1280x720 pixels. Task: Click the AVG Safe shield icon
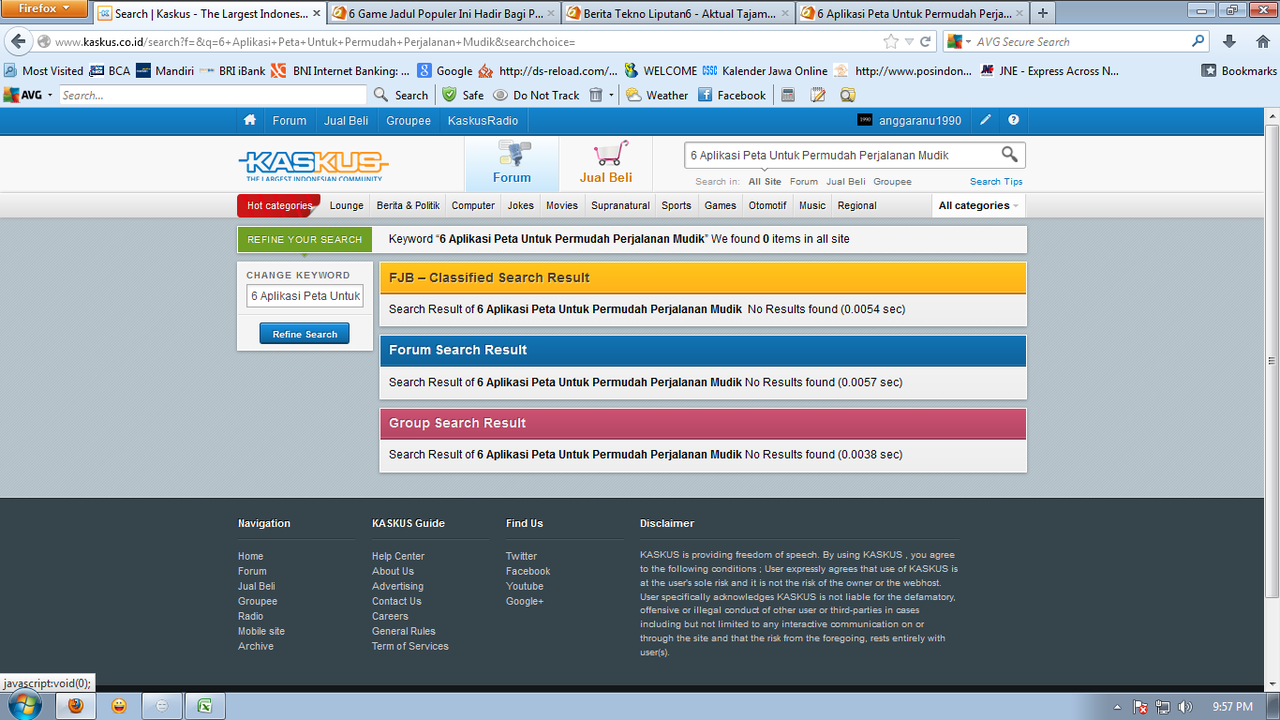450,95
